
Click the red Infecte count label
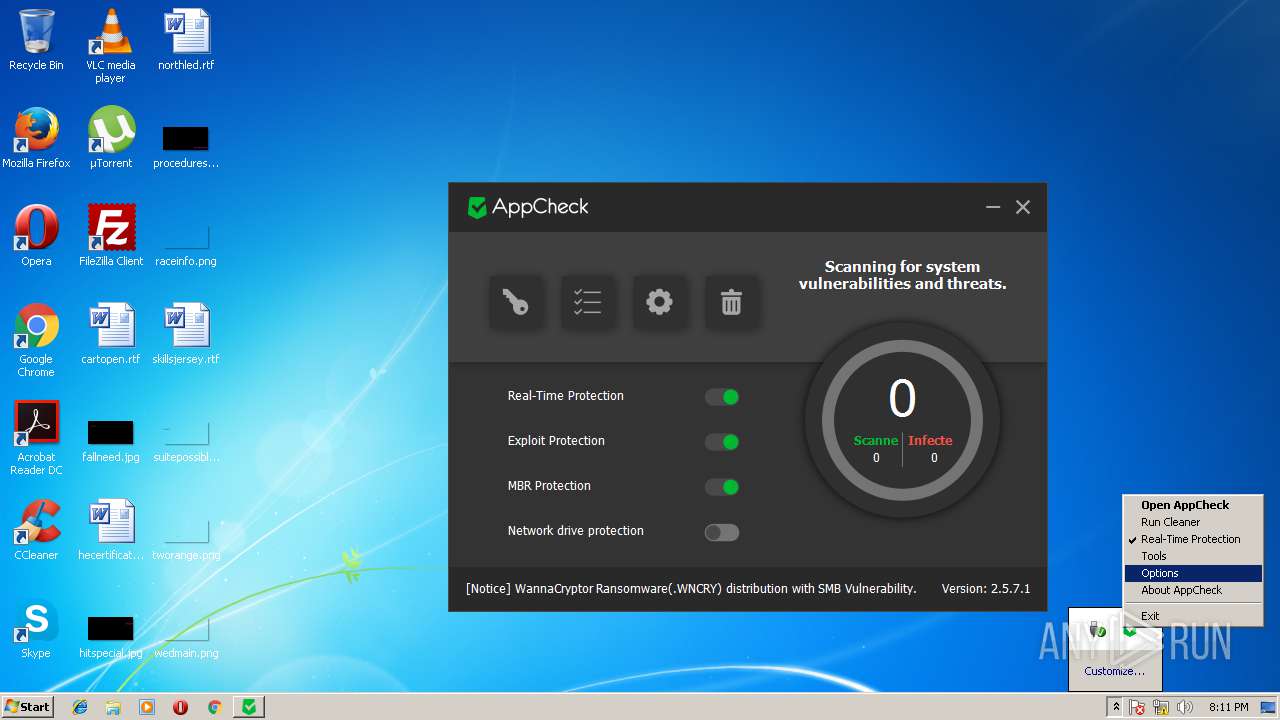coord(930,440)
